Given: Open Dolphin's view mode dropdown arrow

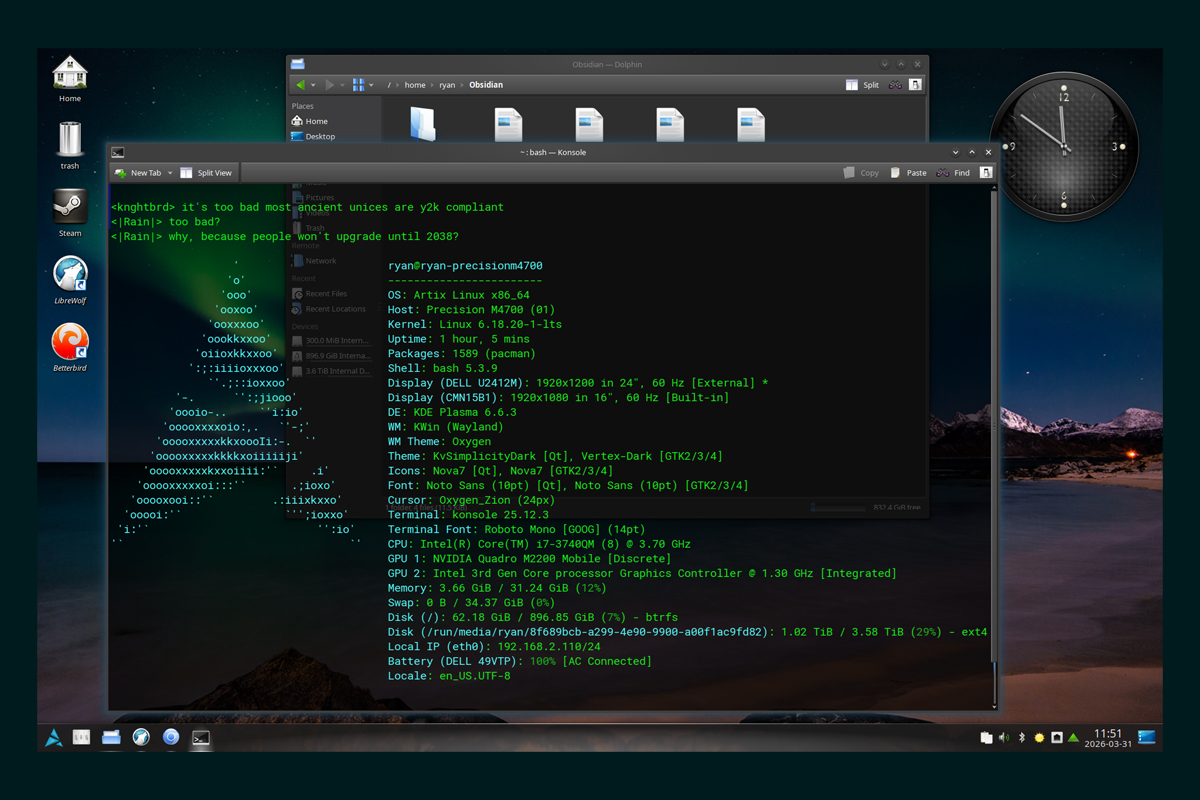Looking at the screenshot, I should coord(371,85).
